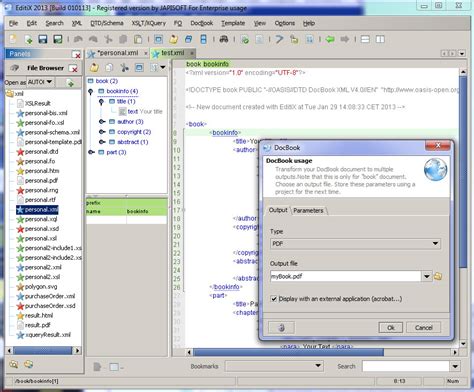Viewport: 474px width, 392px height.
Task: Open the XSLT/XQuery menu
Action: pyautogui.click(x=149, y=23)
